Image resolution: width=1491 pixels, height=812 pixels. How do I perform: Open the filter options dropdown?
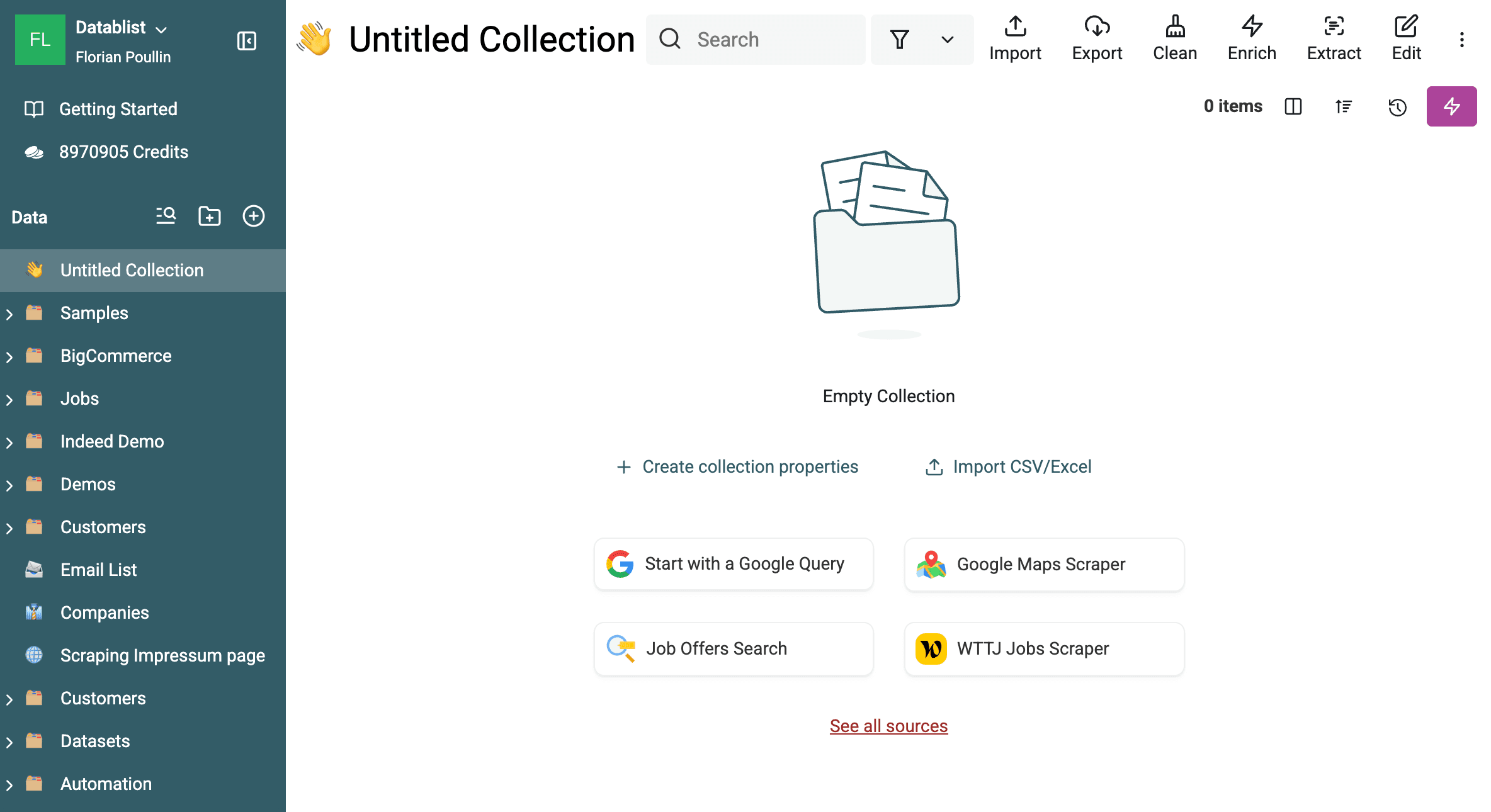click(x=946, y=39)
